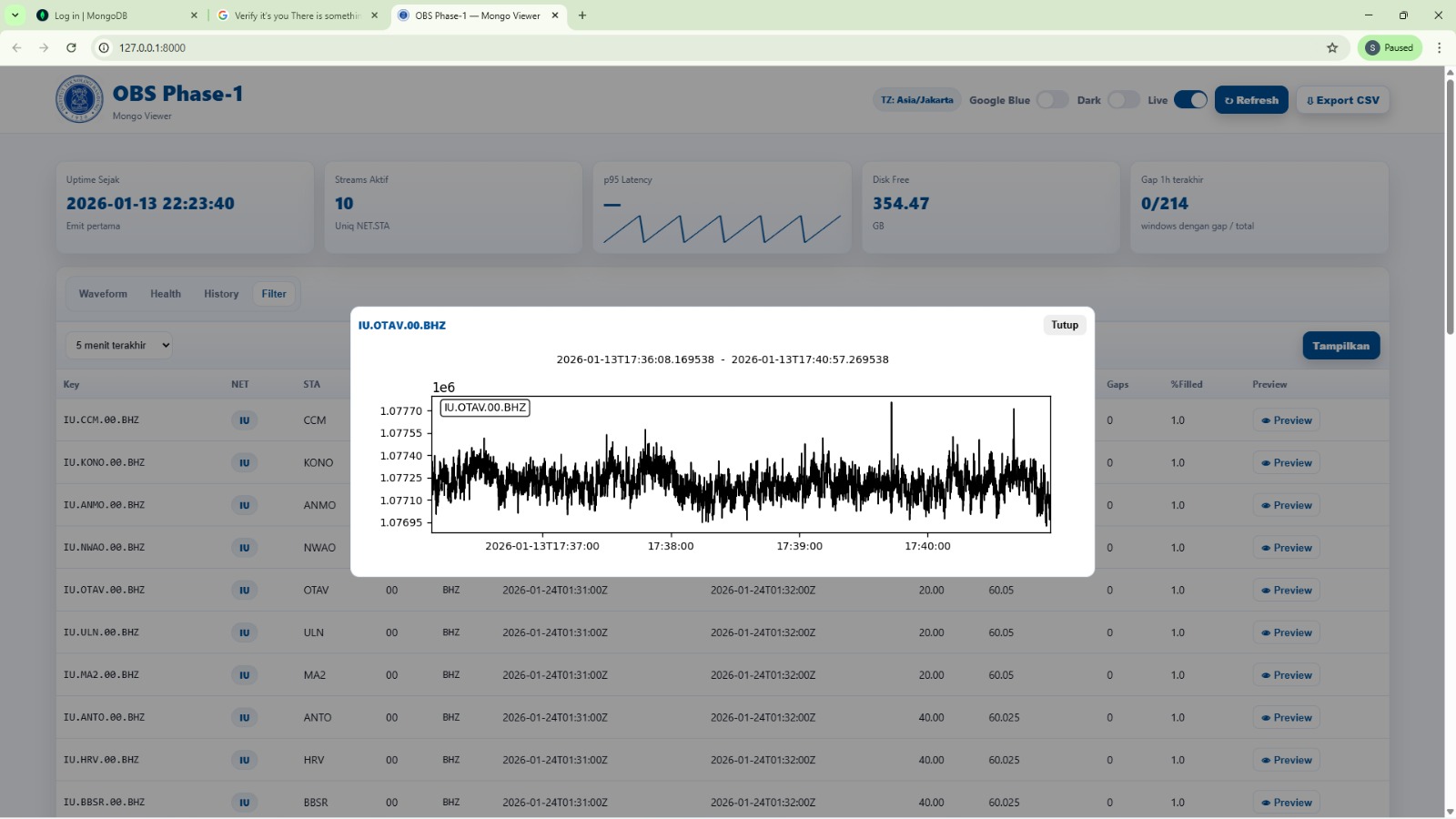Toggle the Google Blue theme switch

click(1052, 100)
